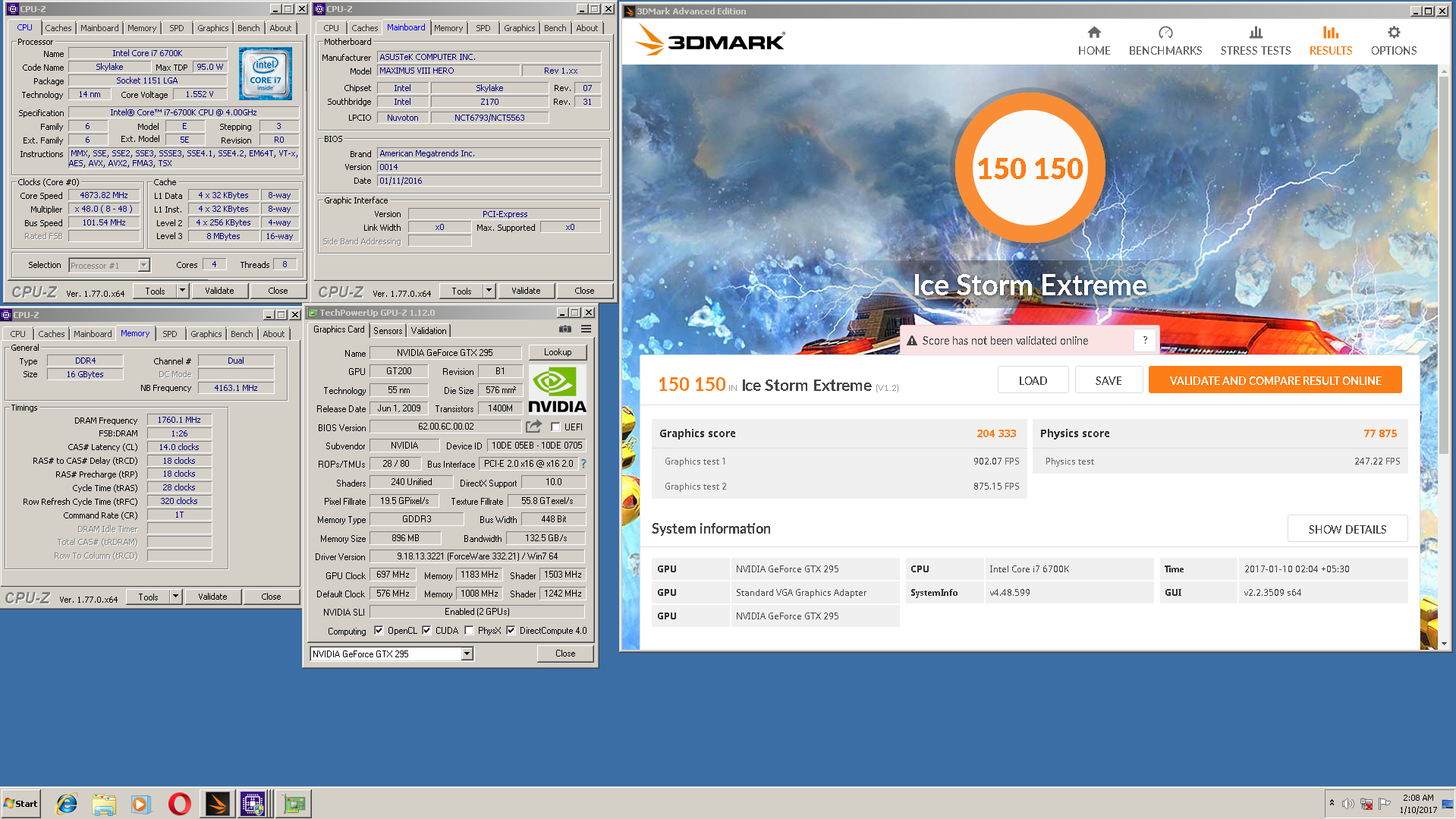This screenshot has width=1456, height=819.
Task: Switch to GPU-Z taskbar icon
Action: coord(293,804)
